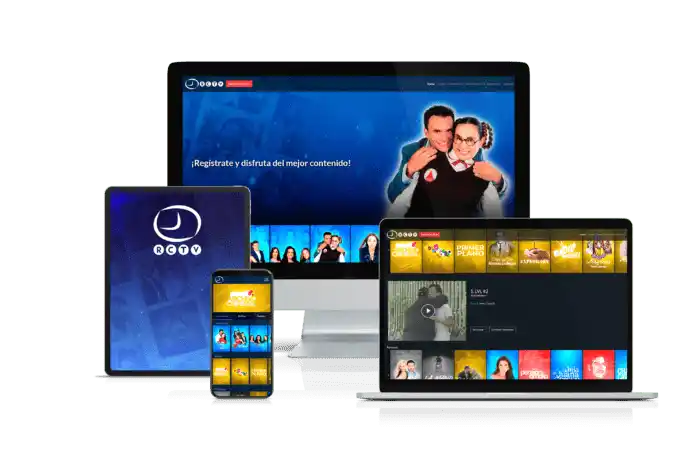Screen dimensions: 696x465
Task: Open the colorful balls tile on the laptop
Action: [438, 256]
